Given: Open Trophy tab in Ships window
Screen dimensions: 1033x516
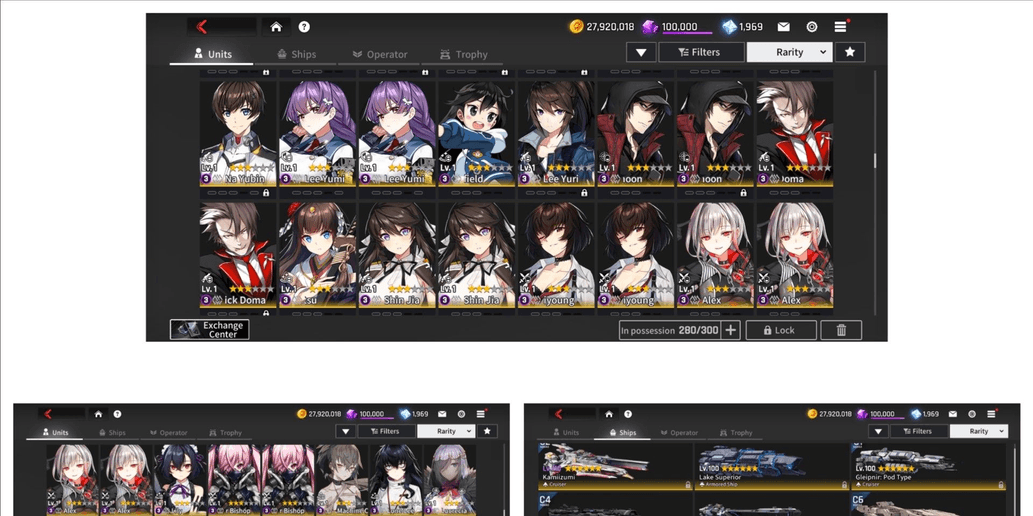Looking at the screenshot, I should pos(734,432).
